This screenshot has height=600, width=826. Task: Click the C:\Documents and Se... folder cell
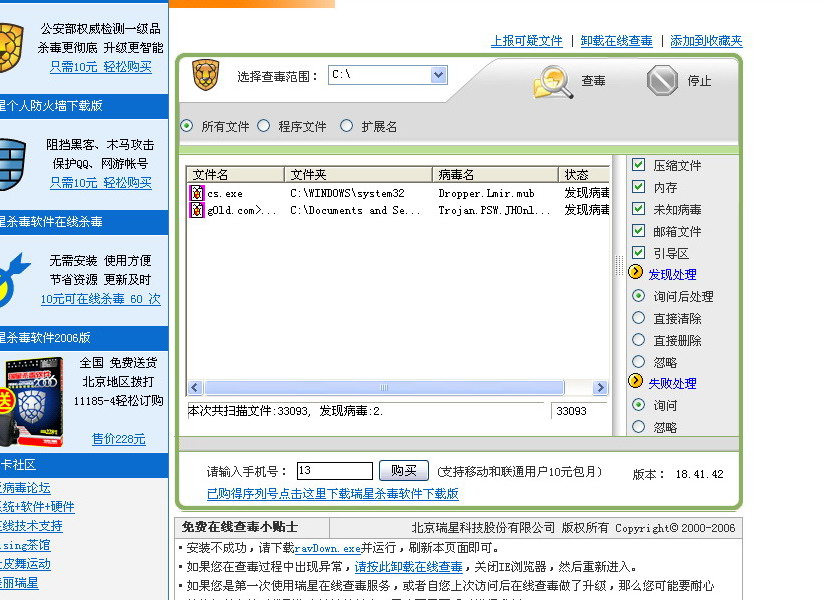click(x=356, y=210)
